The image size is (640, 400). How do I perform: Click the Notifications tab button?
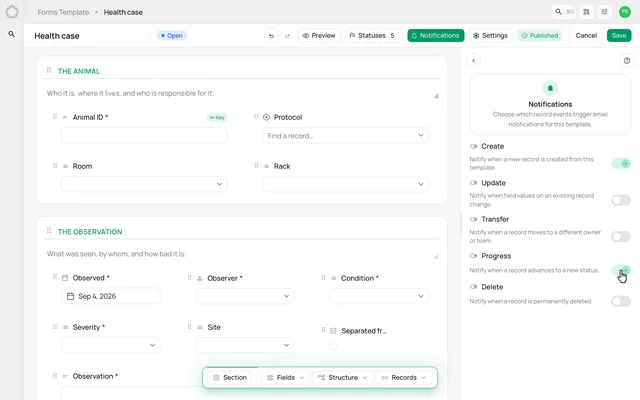click(436, 36)
